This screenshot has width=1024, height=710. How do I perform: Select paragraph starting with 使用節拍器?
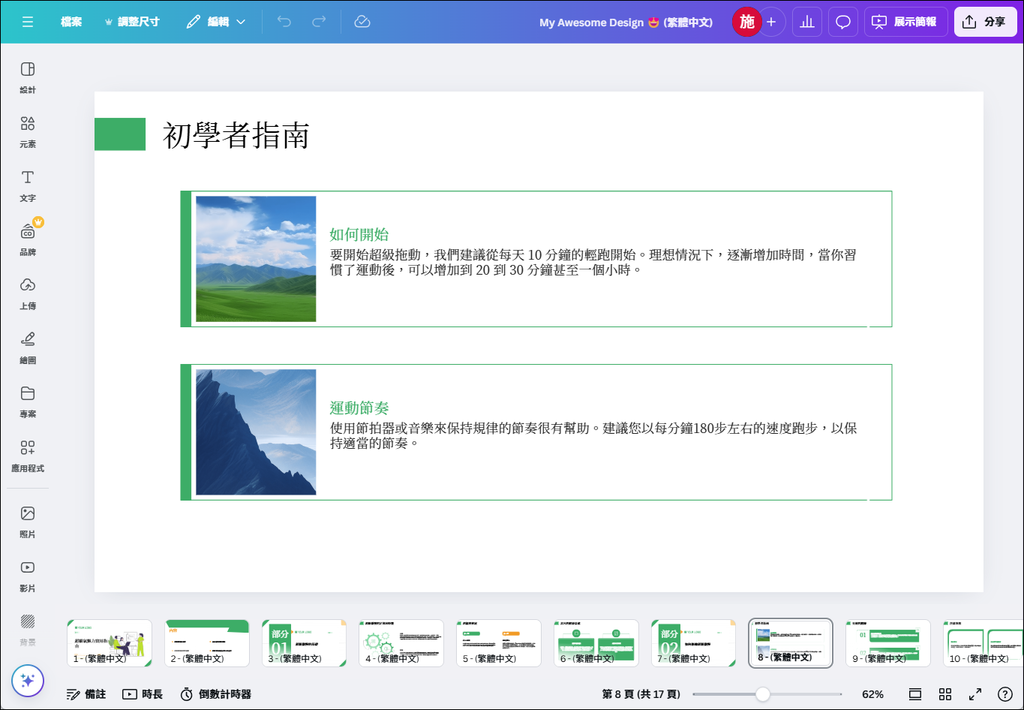593,436
